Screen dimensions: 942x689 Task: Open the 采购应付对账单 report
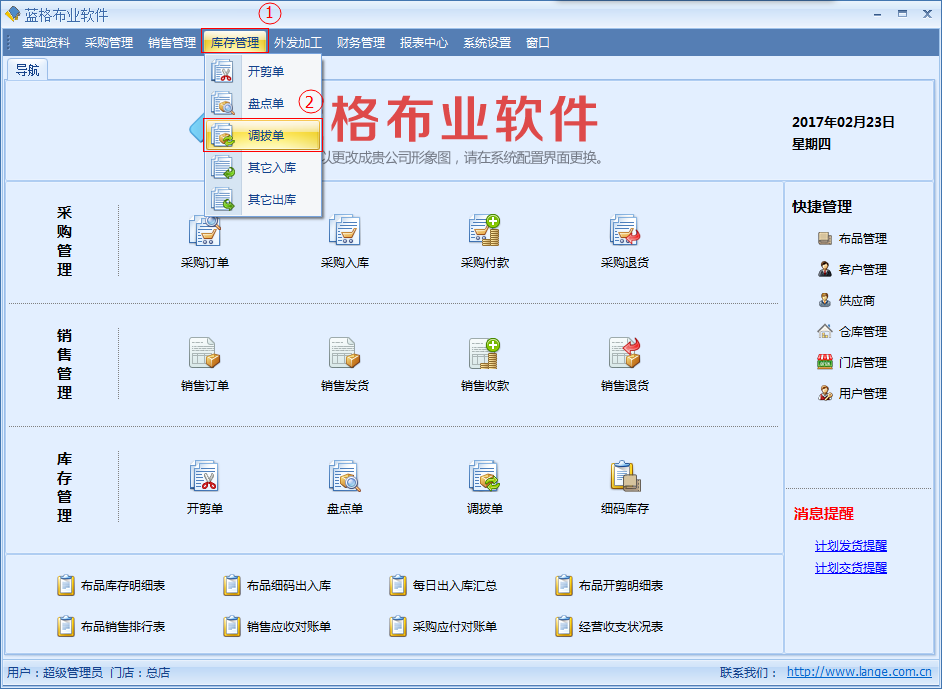coord(443,627)
